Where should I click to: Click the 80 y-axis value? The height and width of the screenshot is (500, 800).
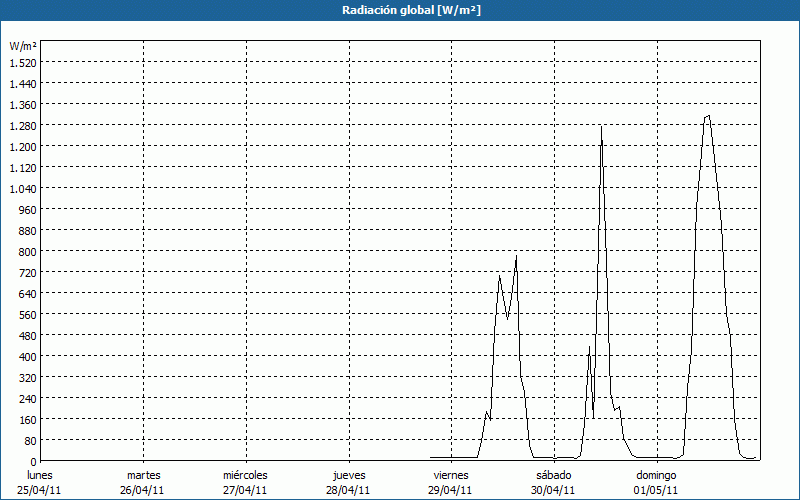(x=31, y=440)
